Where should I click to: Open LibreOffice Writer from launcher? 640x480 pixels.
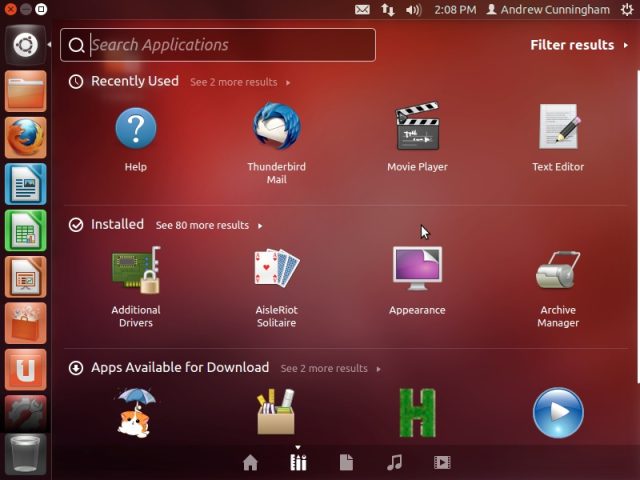(x=25, y=184)
